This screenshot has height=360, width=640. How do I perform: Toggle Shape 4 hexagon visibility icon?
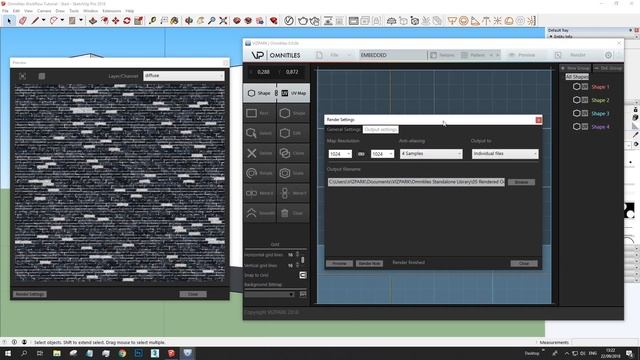coord(576,127)
